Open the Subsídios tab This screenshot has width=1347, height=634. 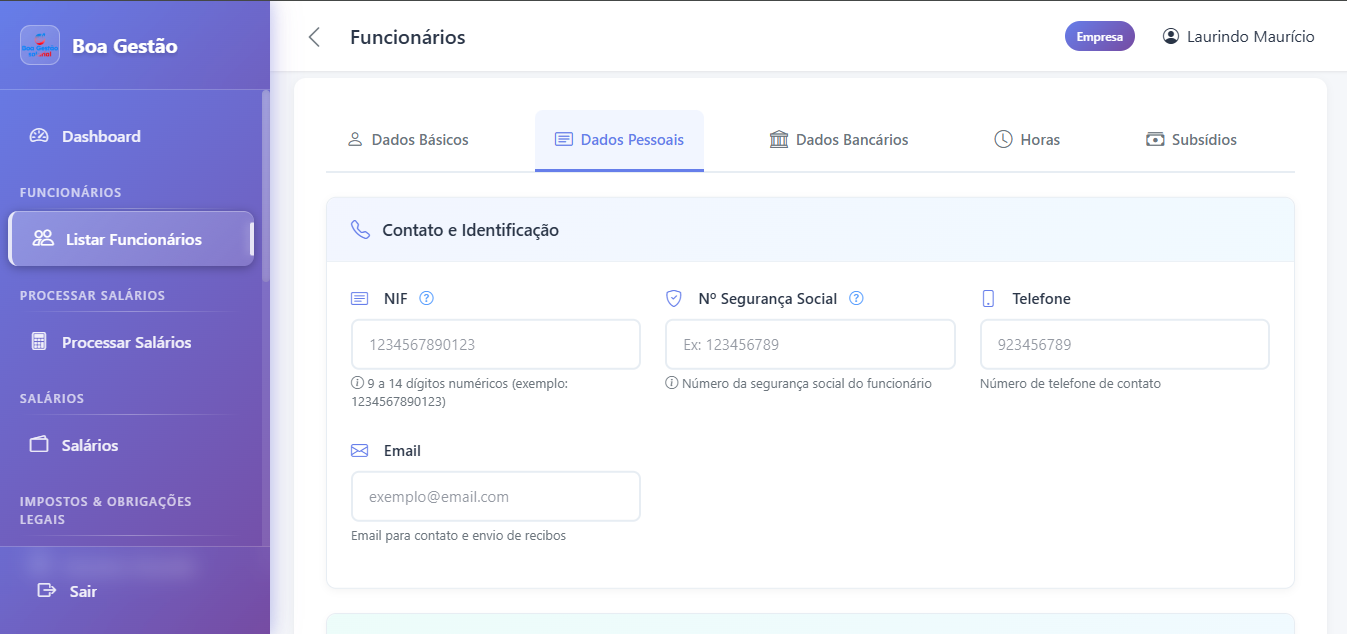pyautogui.click(x=1191, y=140)
